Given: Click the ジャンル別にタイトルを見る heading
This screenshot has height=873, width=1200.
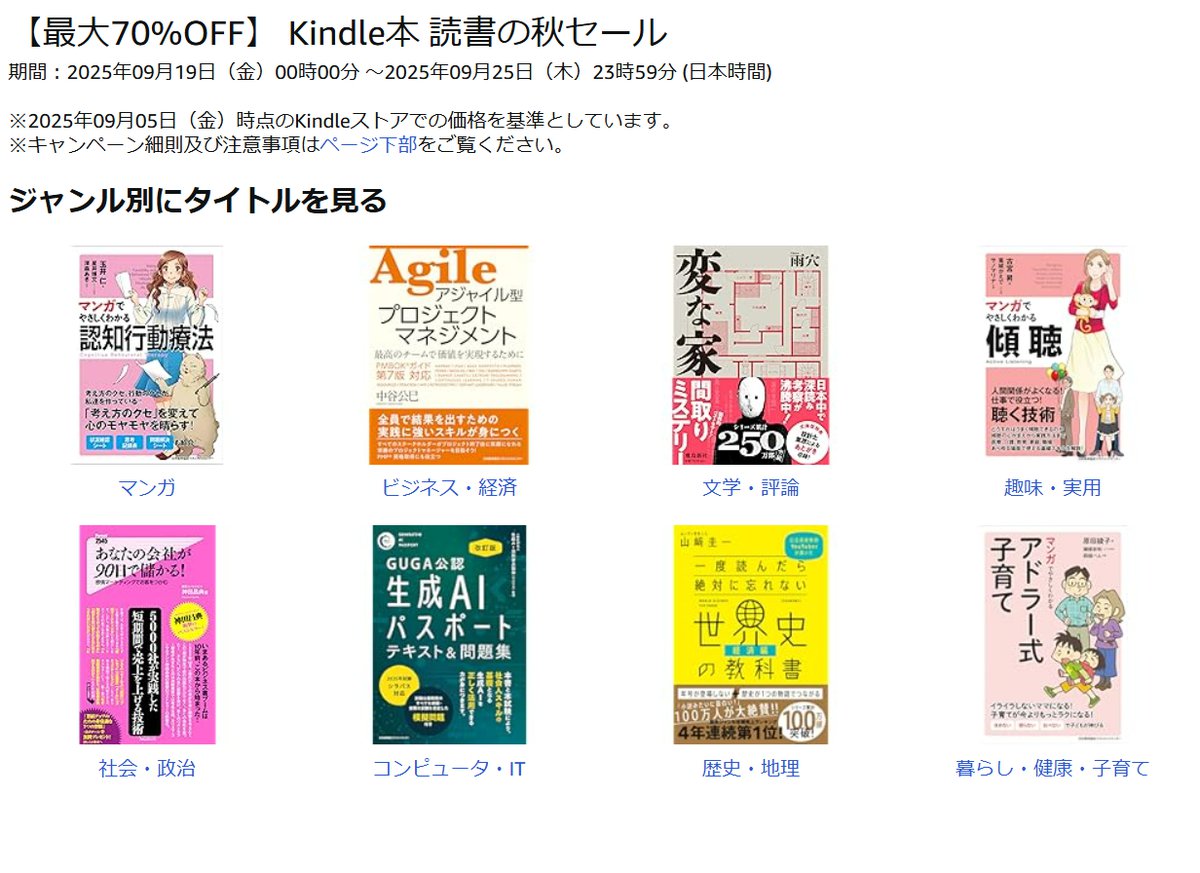Looking at the screenshot, I should click(x=197, y=200).
